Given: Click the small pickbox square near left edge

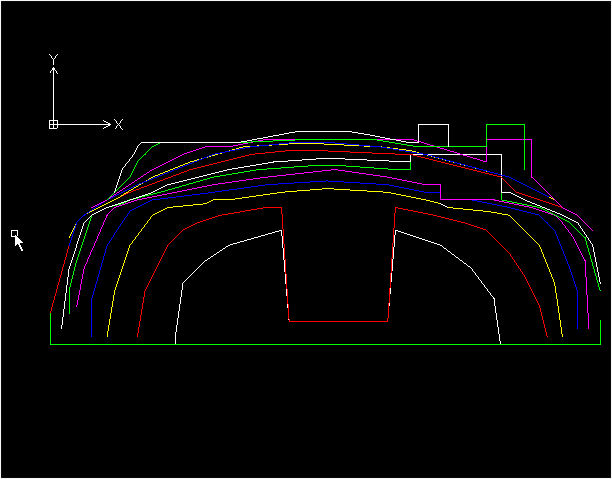Looking at the screenshot, I should (14, 233).
